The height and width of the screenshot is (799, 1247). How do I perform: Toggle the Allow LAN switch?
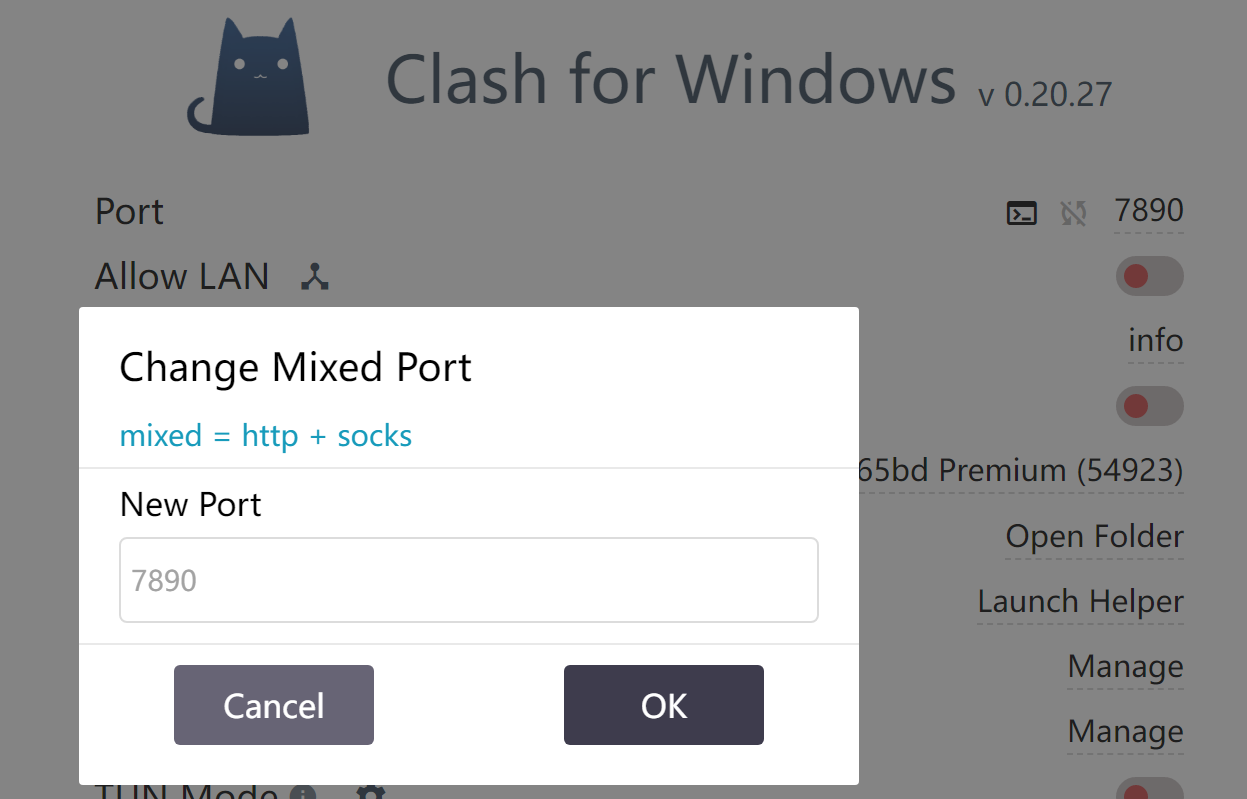tap(1149, 276)
